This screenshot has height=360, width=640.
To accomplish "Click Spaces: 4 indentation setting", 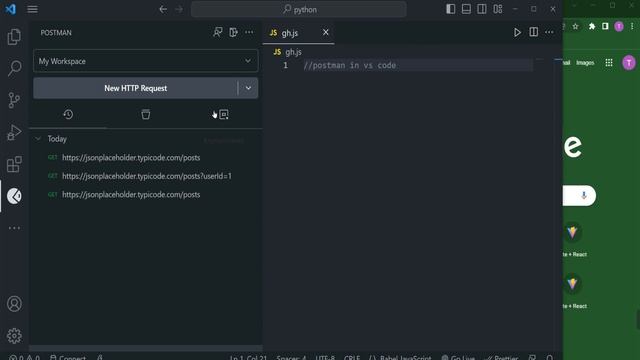I will pos(291,357).
